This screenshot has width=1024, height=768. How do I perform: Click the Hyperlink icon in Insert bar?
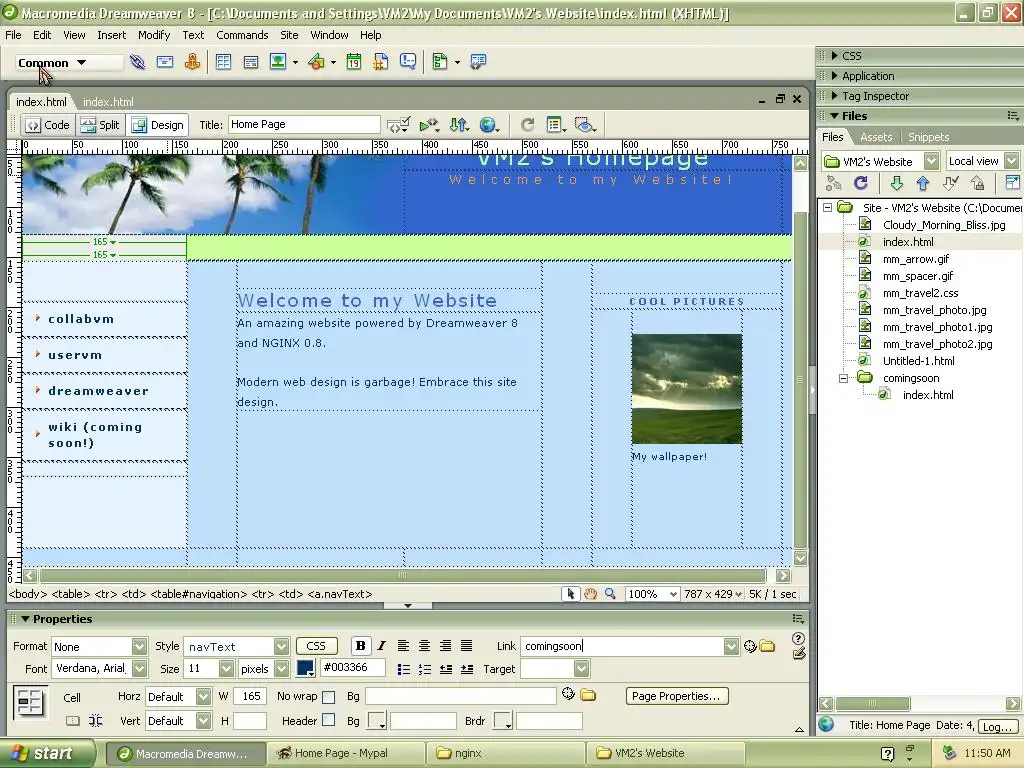tap(137, 62)
